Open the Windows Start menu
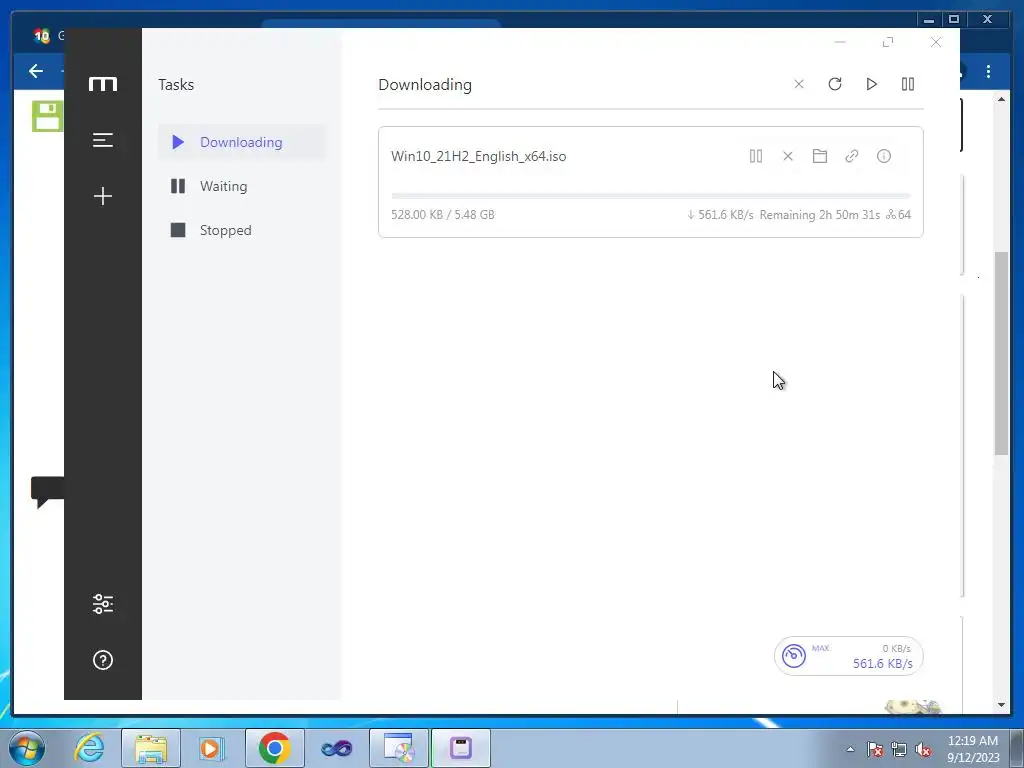Screen dimensions: 1024x768 tap(27, 748)
